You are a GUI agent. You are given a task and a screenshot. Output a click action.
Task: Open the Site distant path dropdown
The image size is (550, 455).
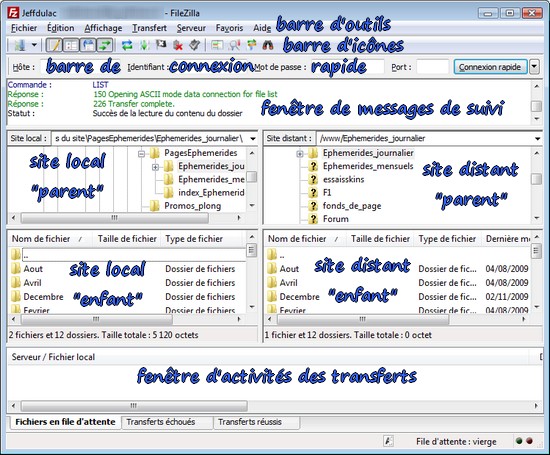click(x=537, y=139)
